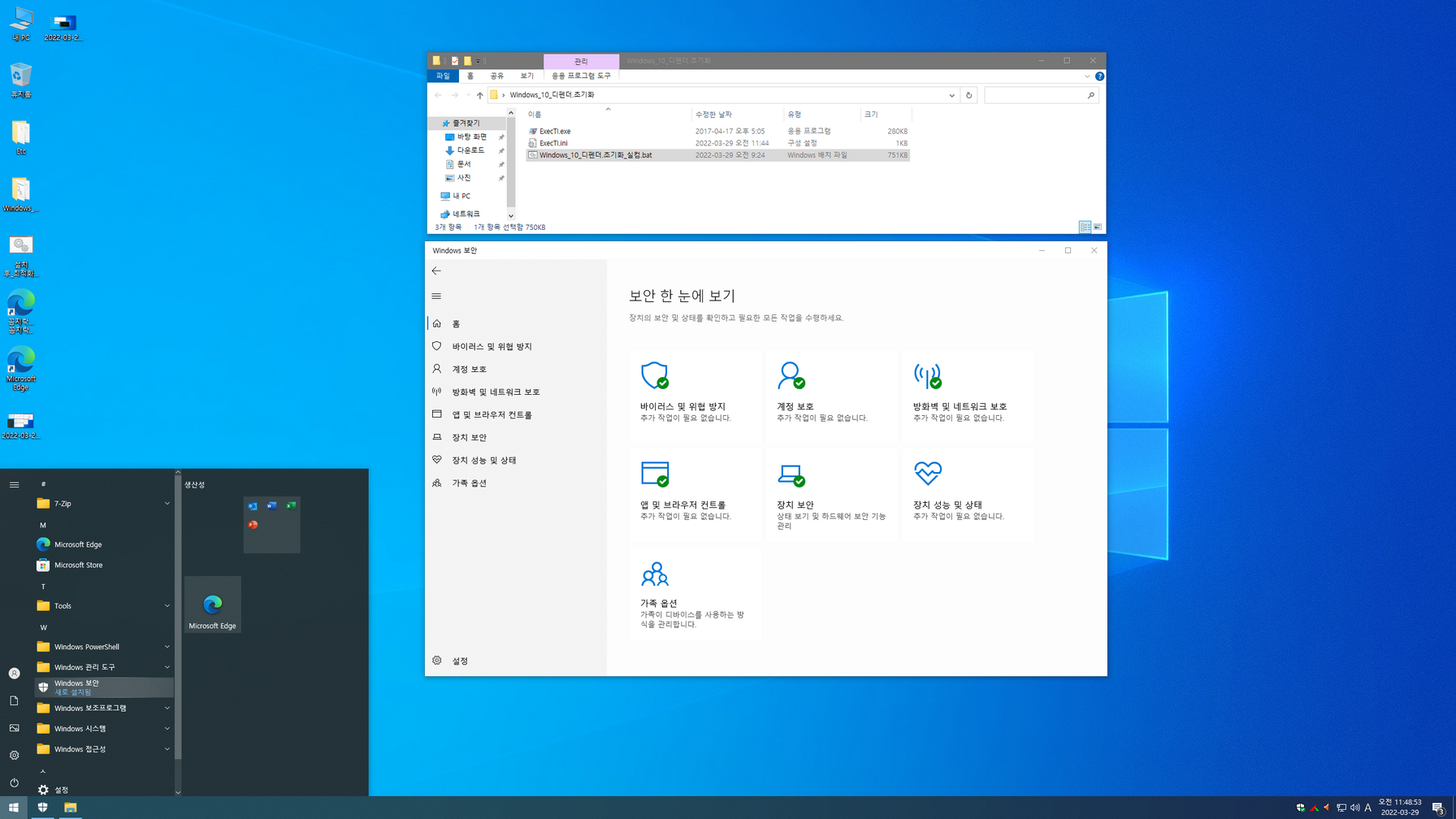The width and height of the screenshot is (1456, 819).
Task: Click Explorer up-folder arrow button
Action: pos(480,95)
